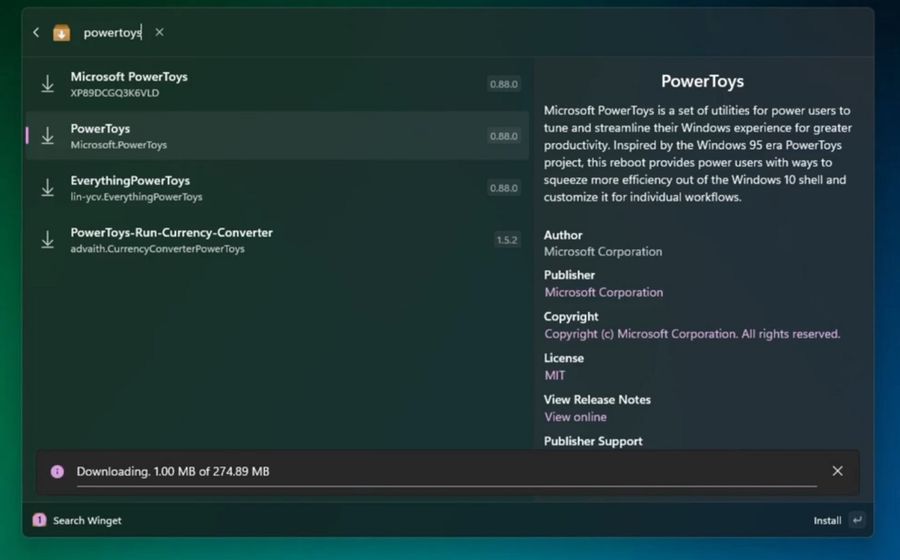Open the Copyright Microsoft Corporation link
Screen dimensions: 900x560
click(692, 334)
